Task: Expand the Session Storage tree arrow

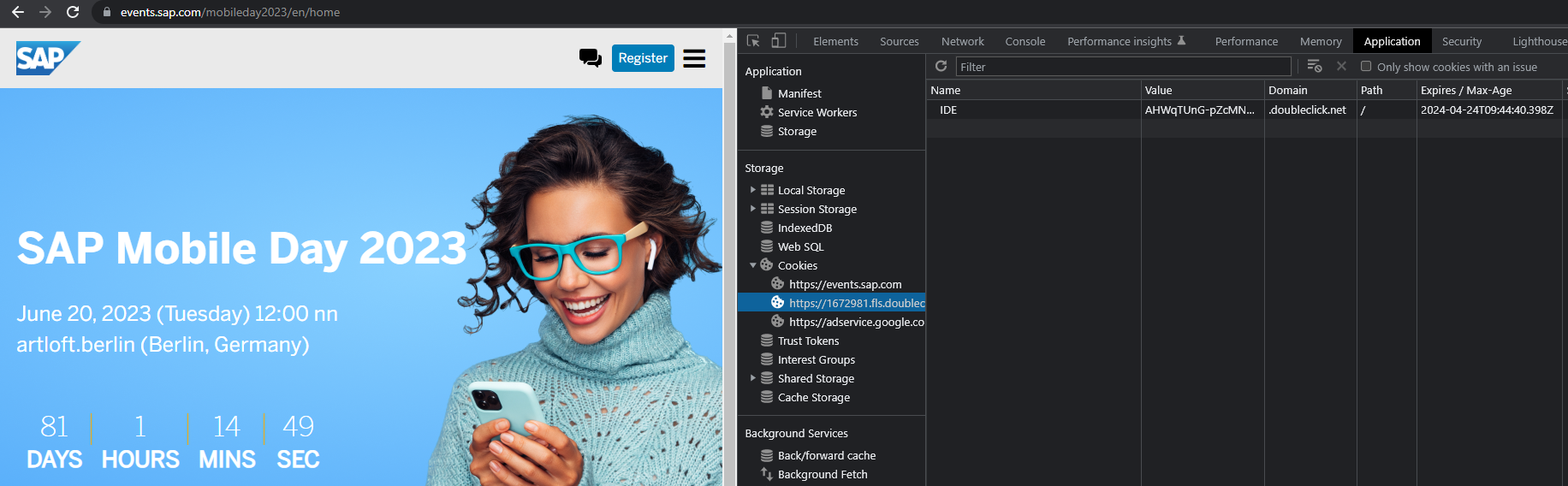Action: [753, 209]
